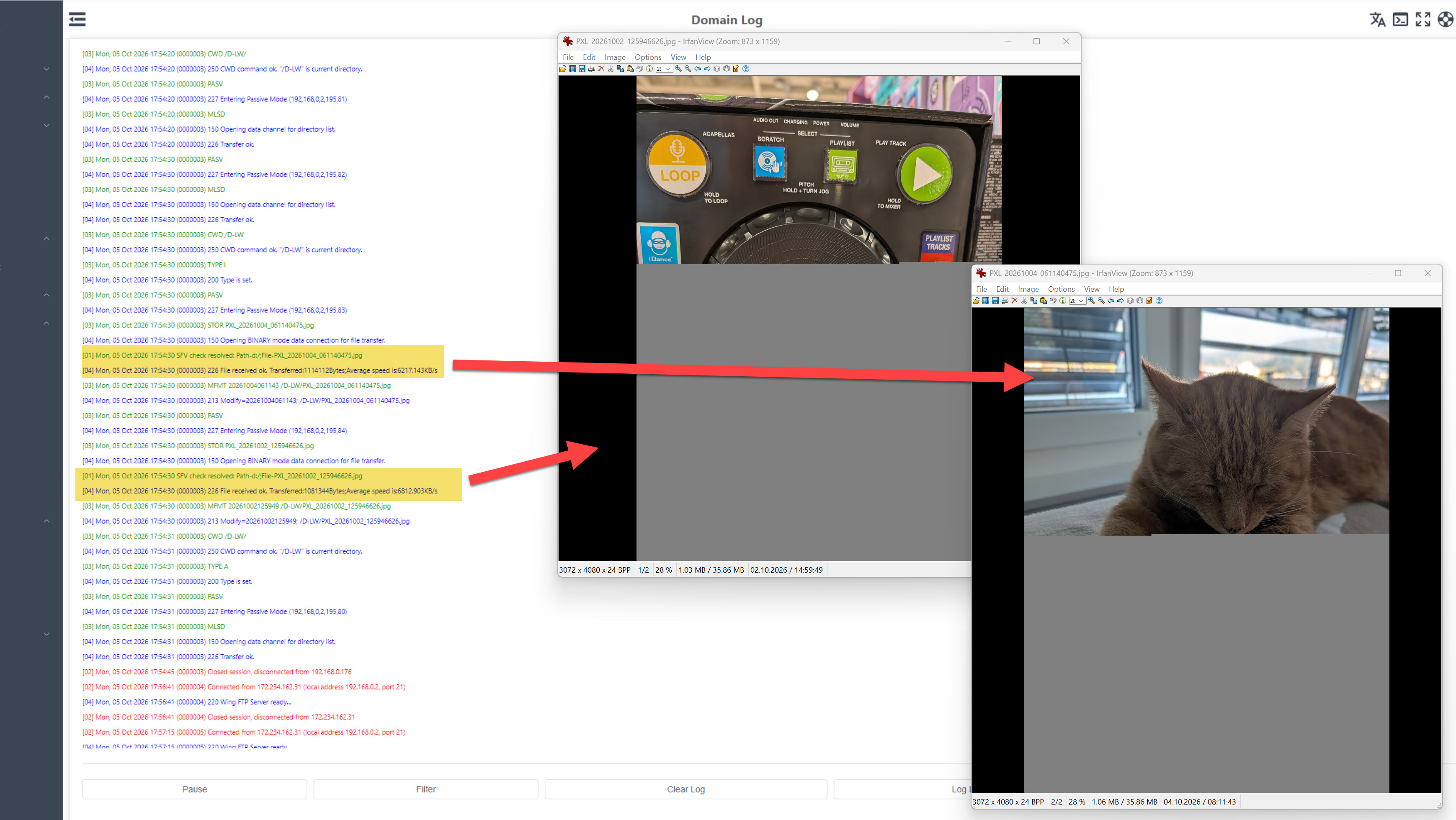Screen dimensions: 1456x820
Task: Click red Delete X icon in PXL_20261002 window
Action: coord(601,69)
